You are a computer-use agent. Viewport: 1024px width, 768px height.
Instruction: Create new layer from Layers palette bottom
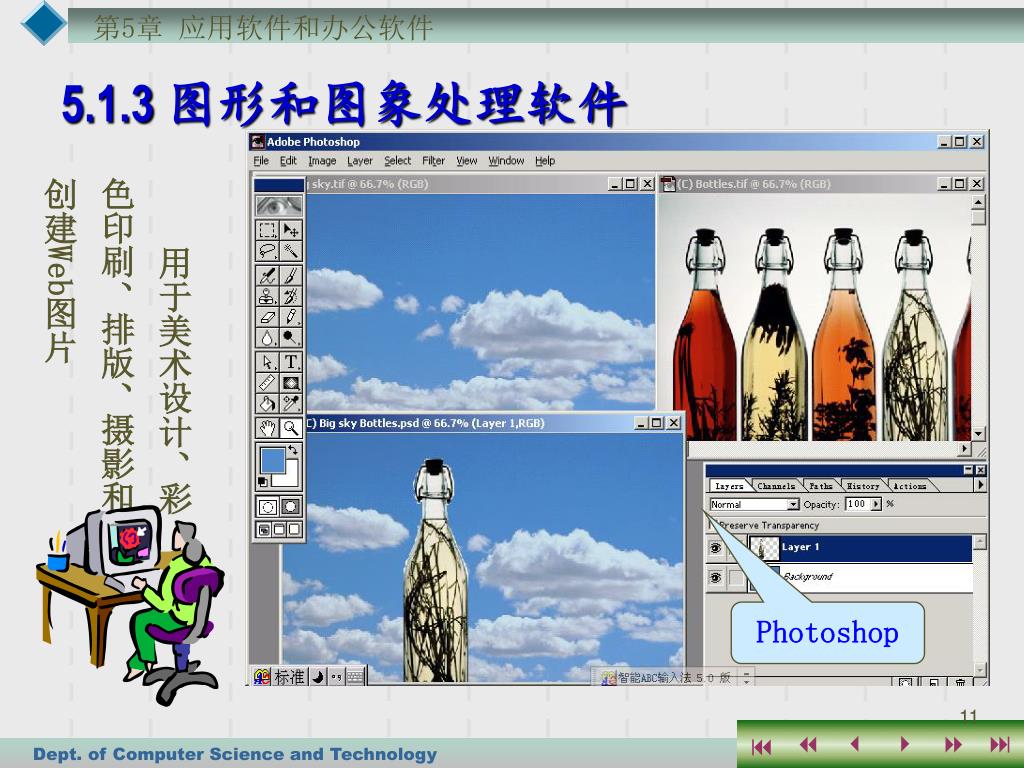934,682
